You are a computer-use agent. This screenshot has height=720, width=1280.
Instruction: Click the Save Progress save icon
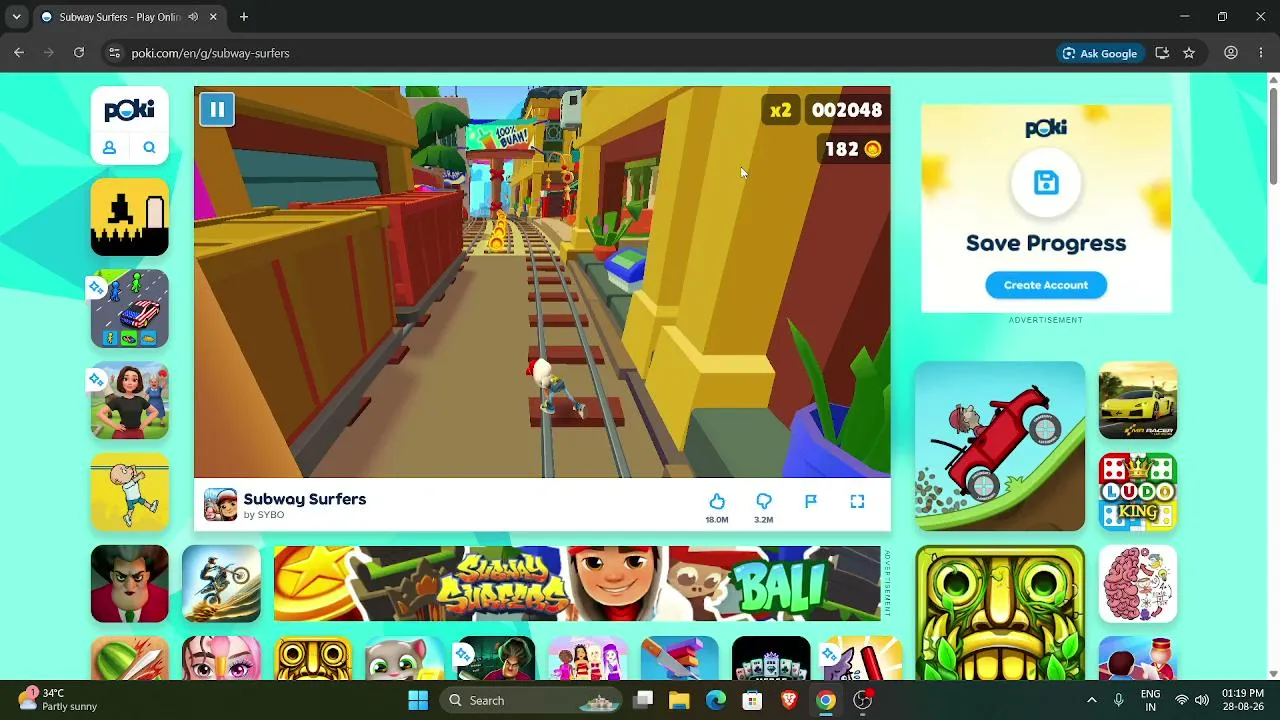[1046, 183]
